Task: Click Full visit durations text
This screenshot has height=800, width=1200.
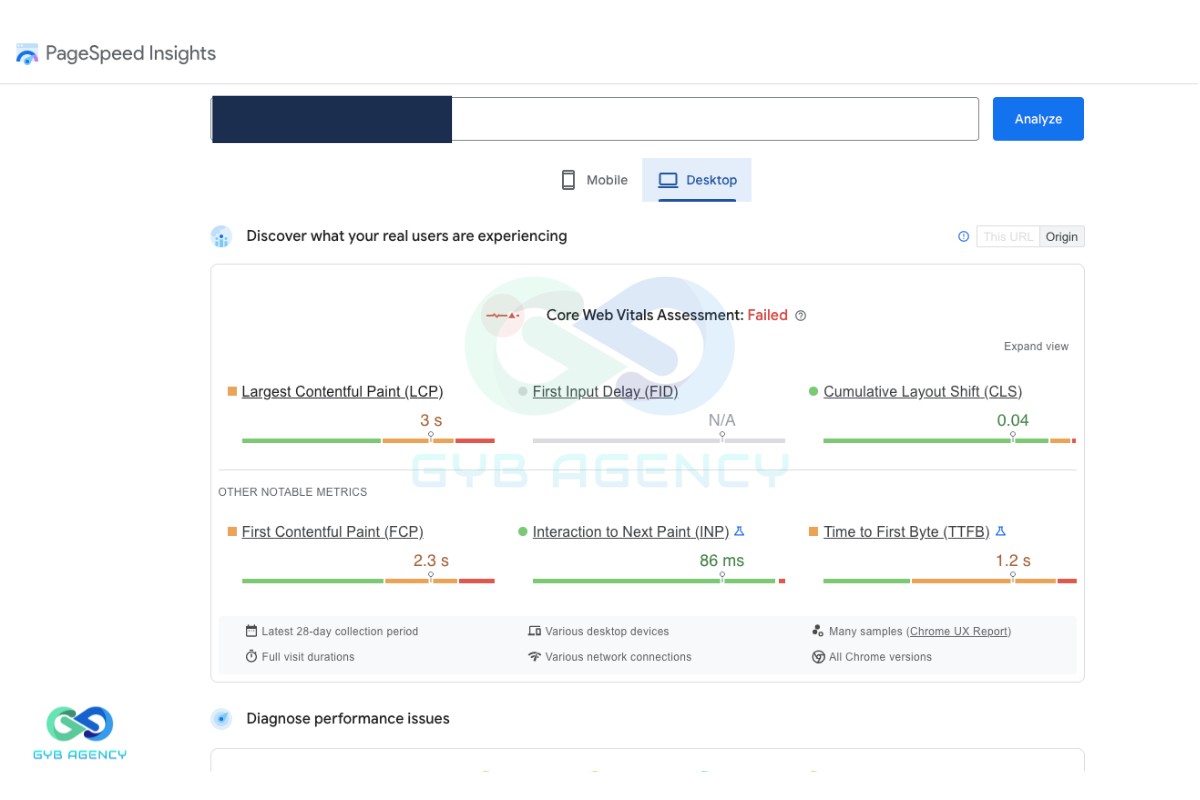Action: point(308,657)
